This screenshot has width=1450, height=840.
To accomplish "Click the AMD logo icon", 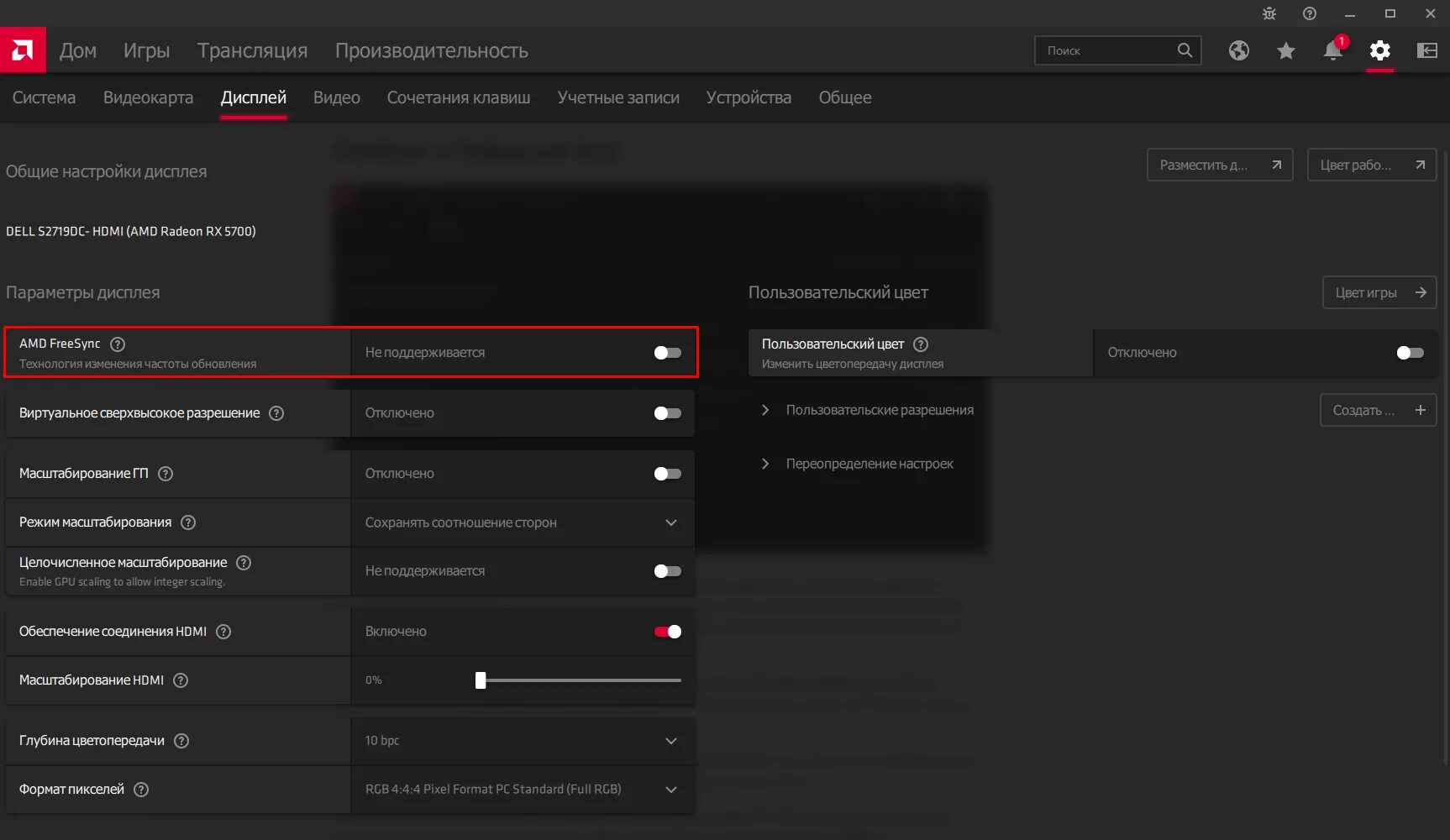I will click(23, 50).
